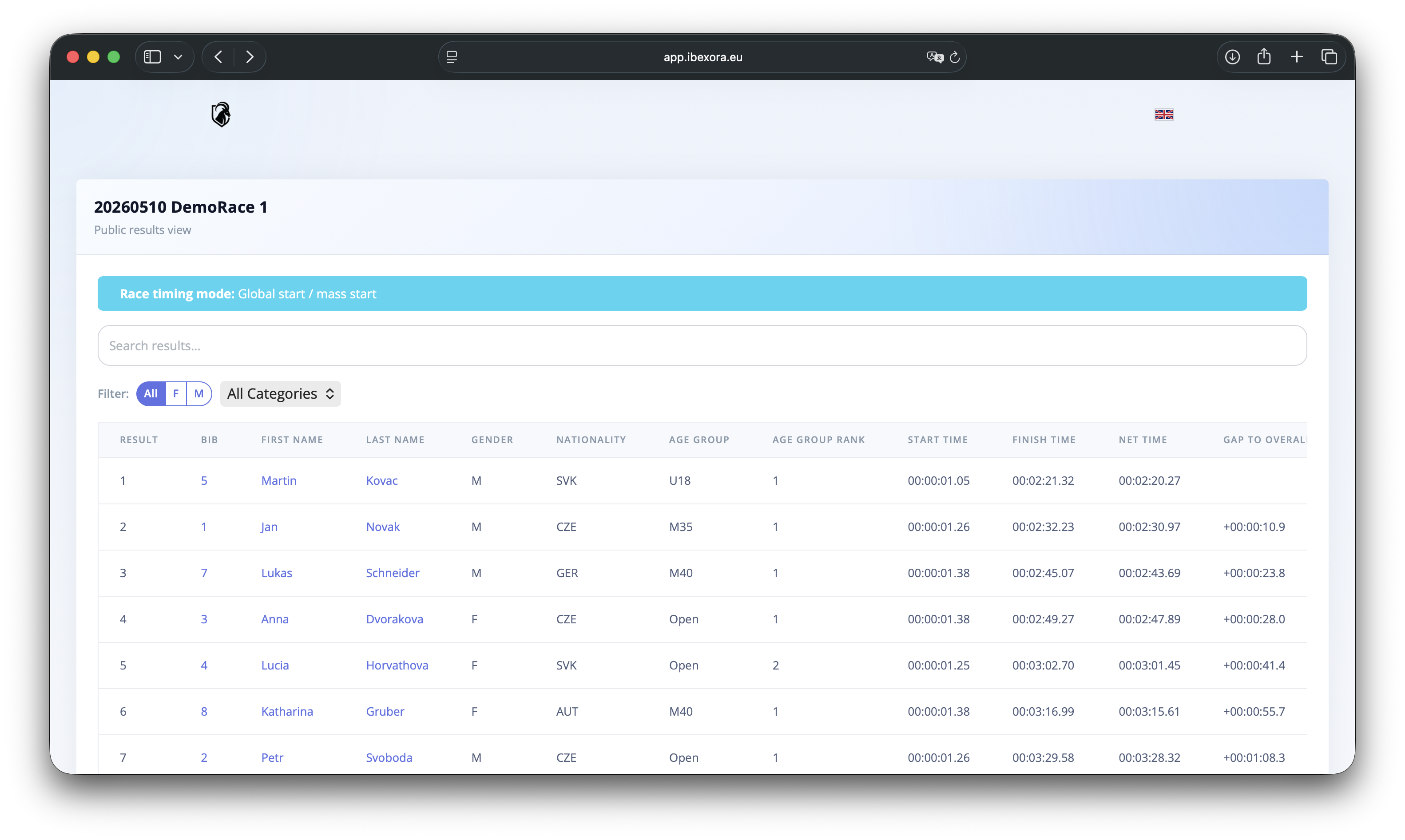Sort by the Start Time column header
Image resolution: width=1405 pixels, height=840 pixels.
tap(937, 440)
